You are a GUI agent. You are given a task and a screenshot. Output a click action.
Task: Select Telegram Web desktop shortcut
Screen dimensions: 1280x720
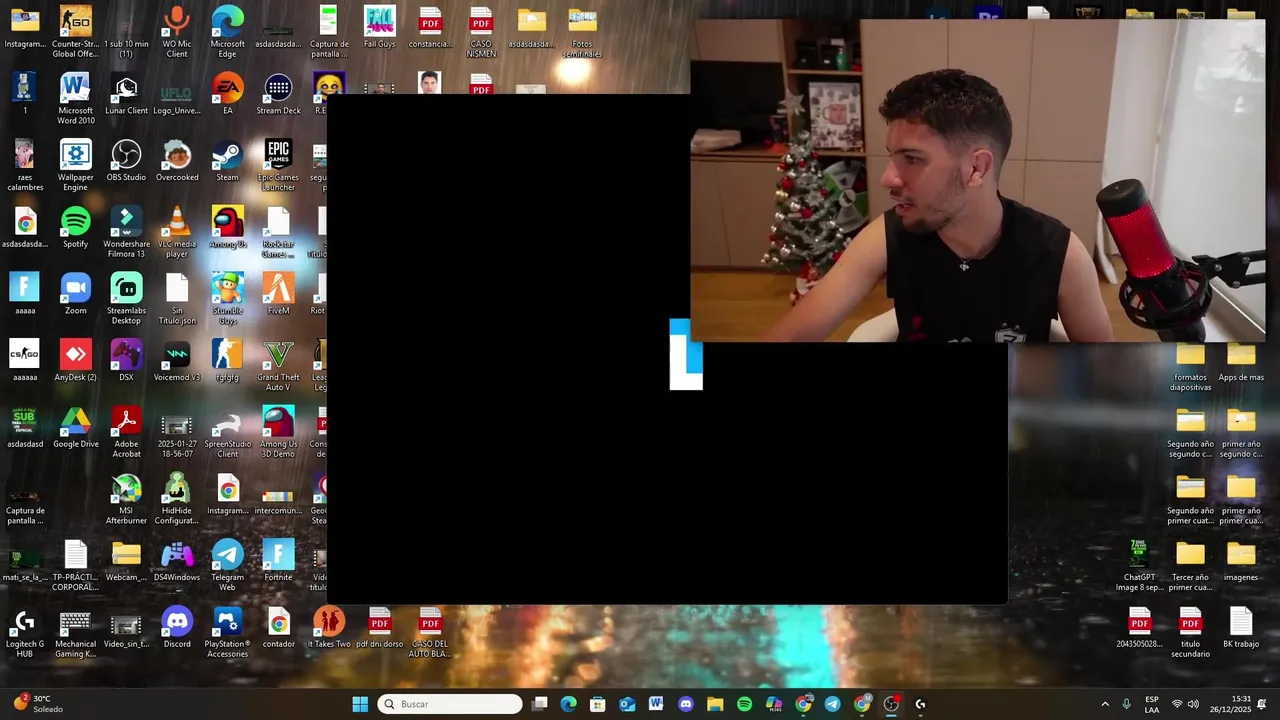228,565
